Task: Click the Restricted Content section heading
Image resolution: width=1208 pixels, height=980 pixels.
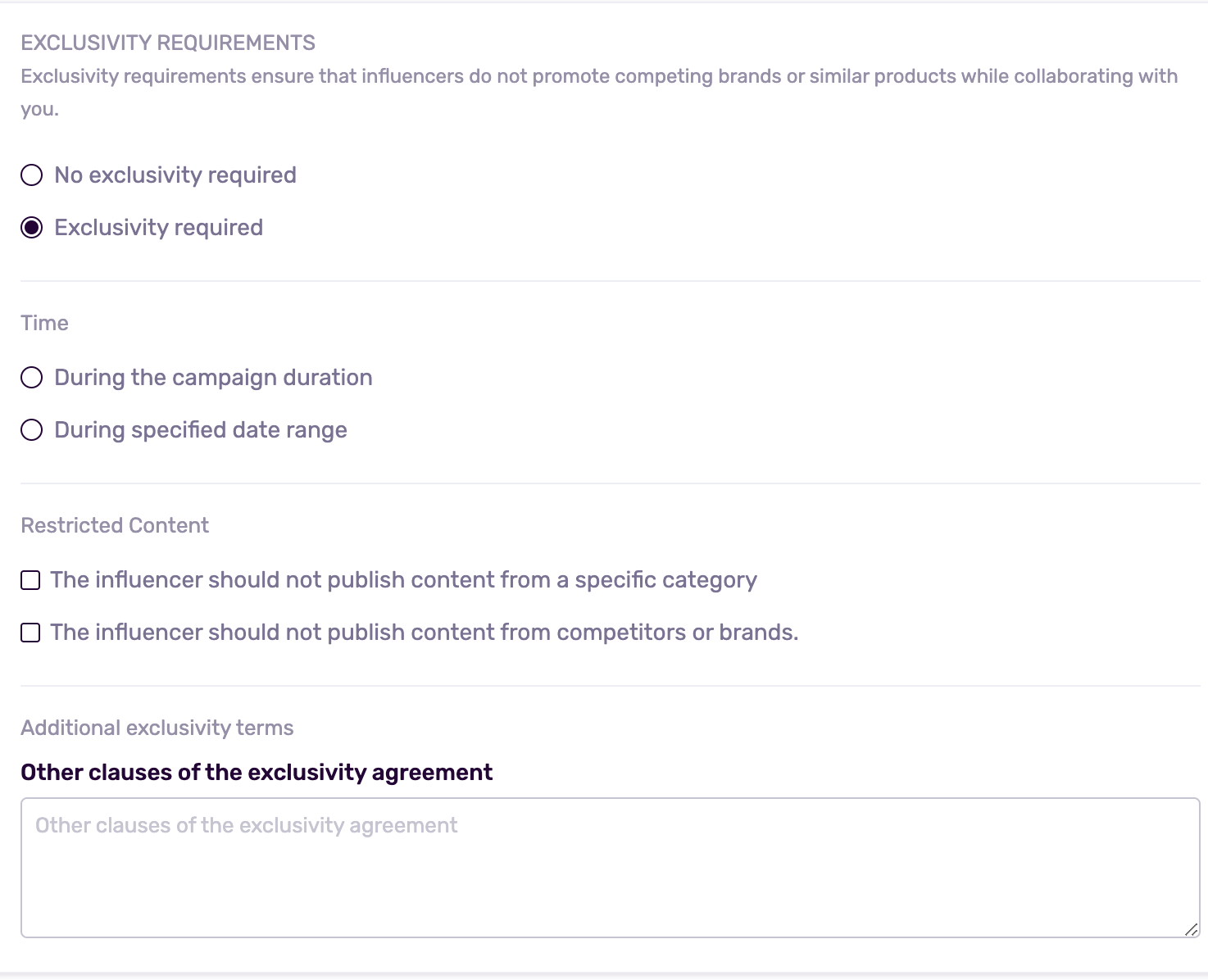Action: [115, 525]
